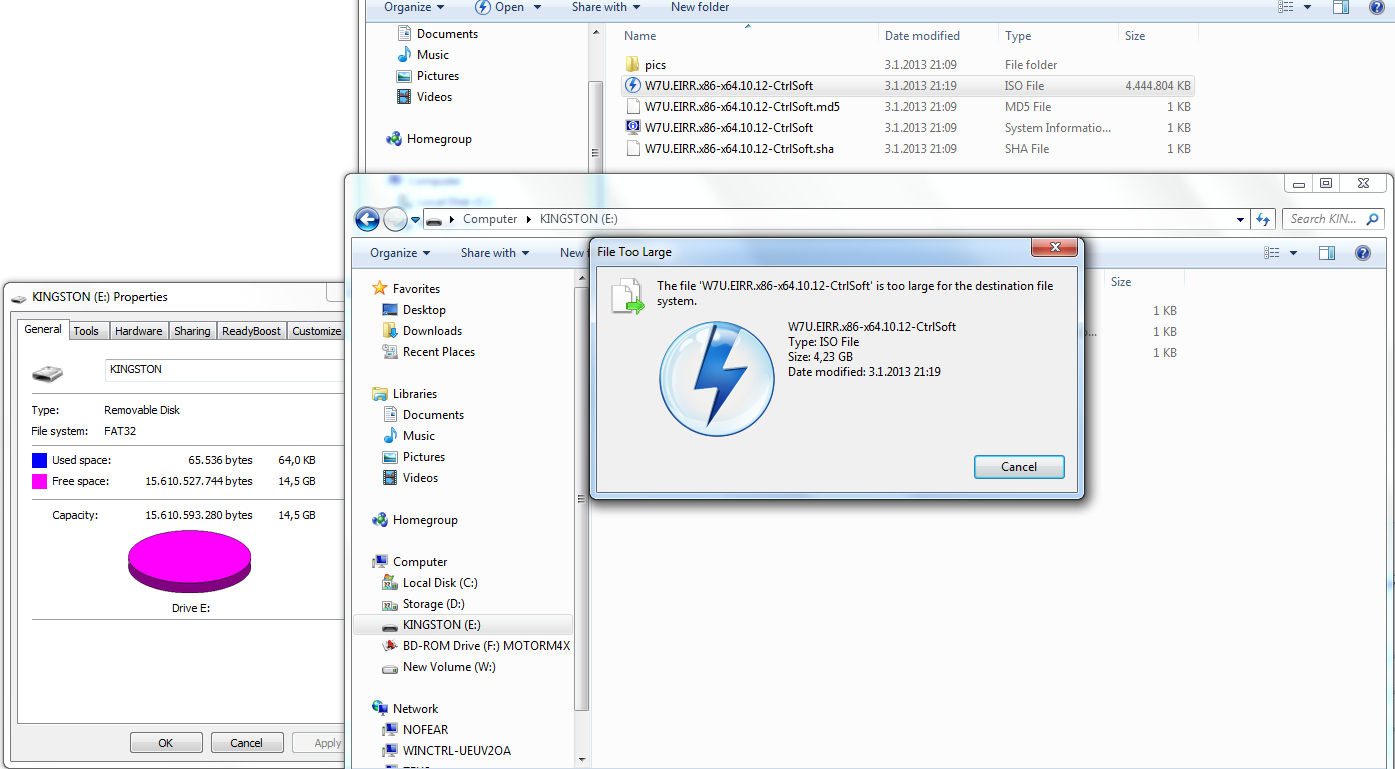The height and width of the screenshot is (769, 1395).
Task: Click the help question mark icon
Action: 1362,253
